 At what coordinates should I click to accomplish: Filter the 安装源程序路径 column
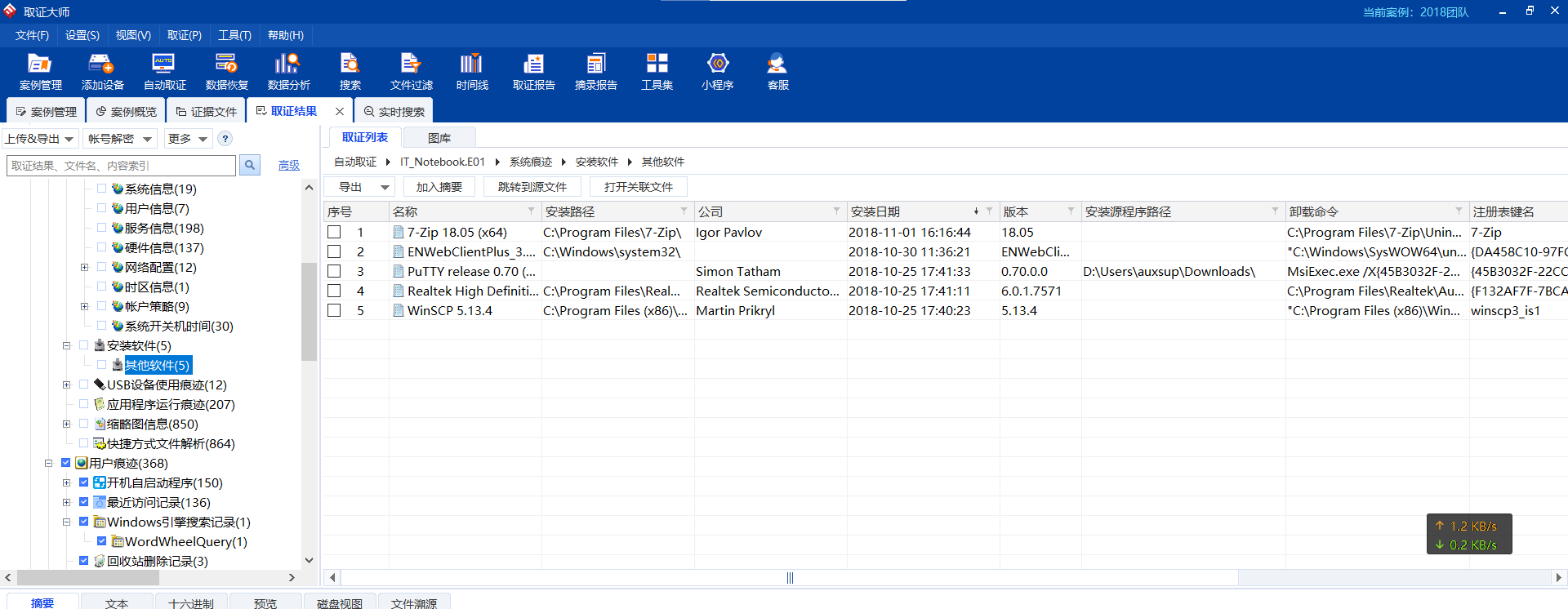tap(1275, 211)
